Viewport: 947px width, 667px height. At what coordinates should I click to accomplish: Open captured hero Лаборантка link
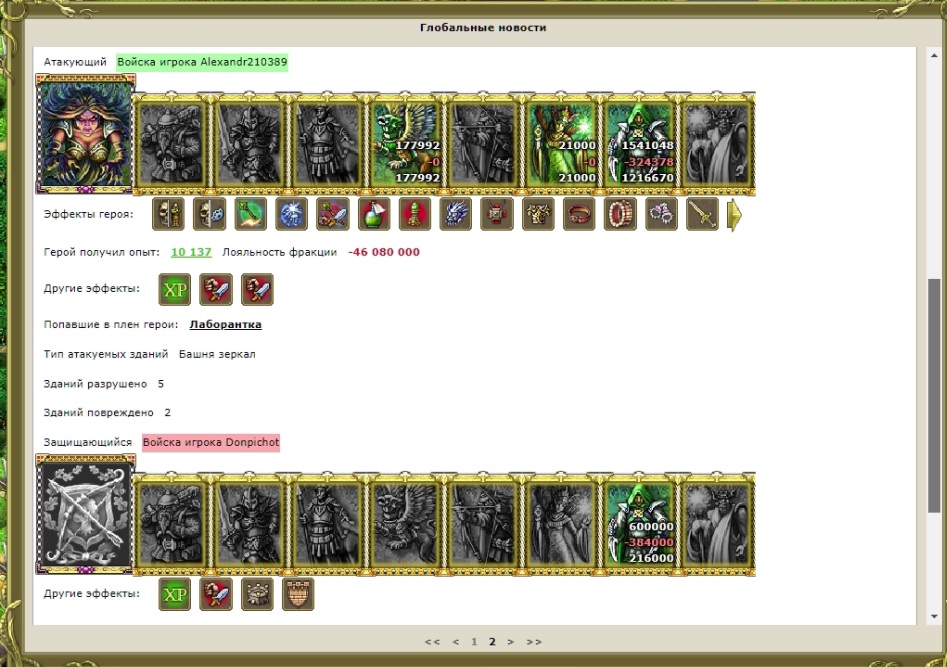[x=225, y=324]
